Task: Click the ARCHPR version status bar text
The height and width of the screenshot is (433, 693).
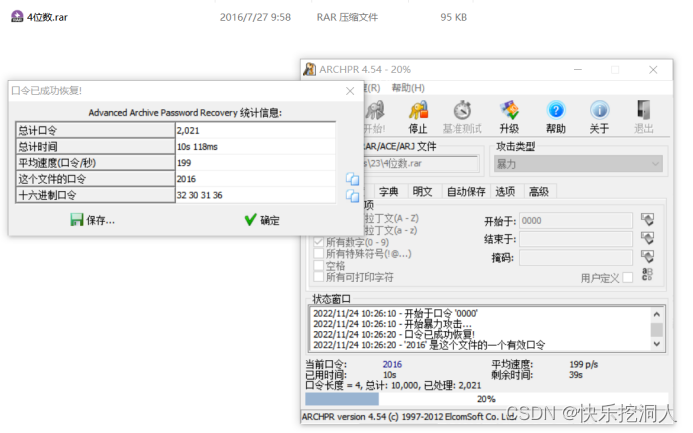Action: coord(409,417)
